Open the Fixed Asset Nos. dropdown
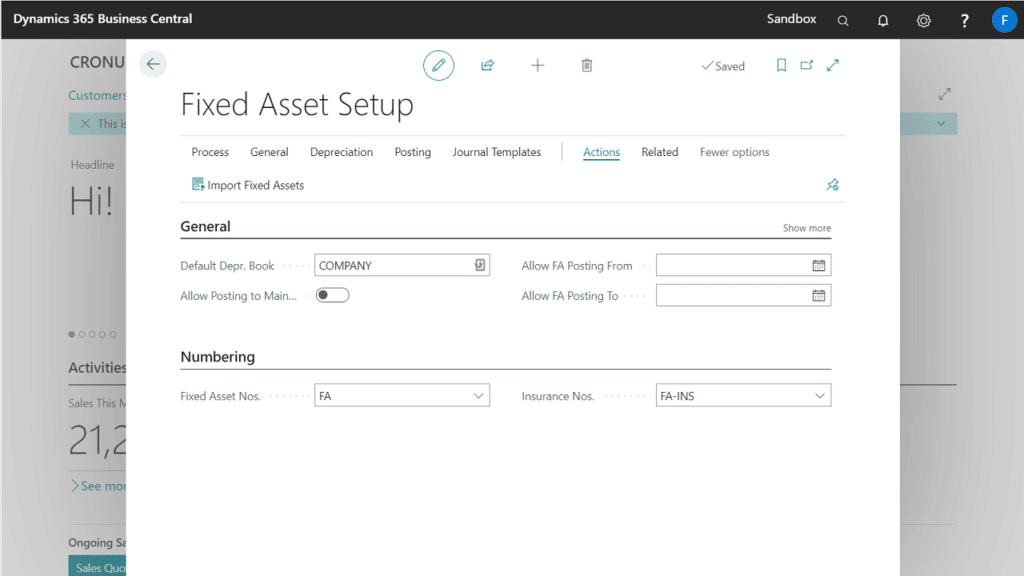Viewport: 1024px width, 576px height. tap(479, 395)
